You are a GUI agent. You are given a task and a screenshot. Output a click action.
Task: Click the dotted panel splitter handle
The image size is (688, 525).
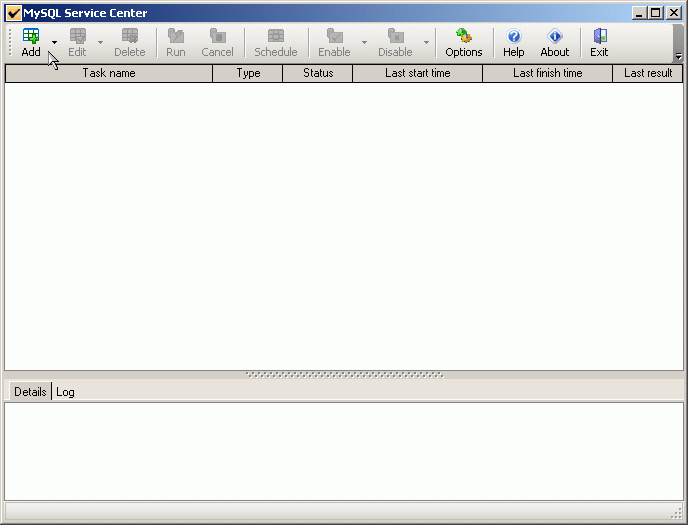344,375
